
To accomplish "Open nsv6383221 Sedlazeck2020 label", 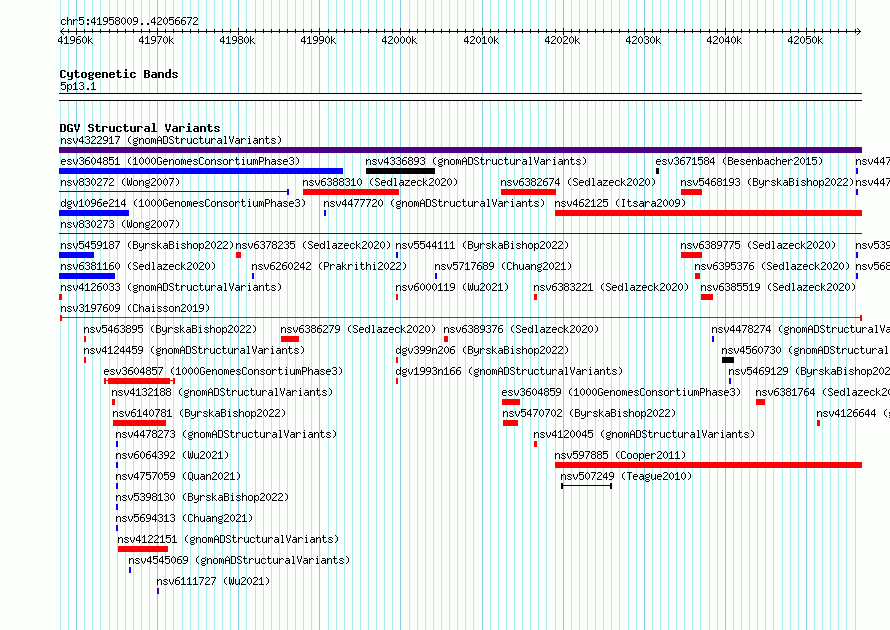I will tap(611, 287).
